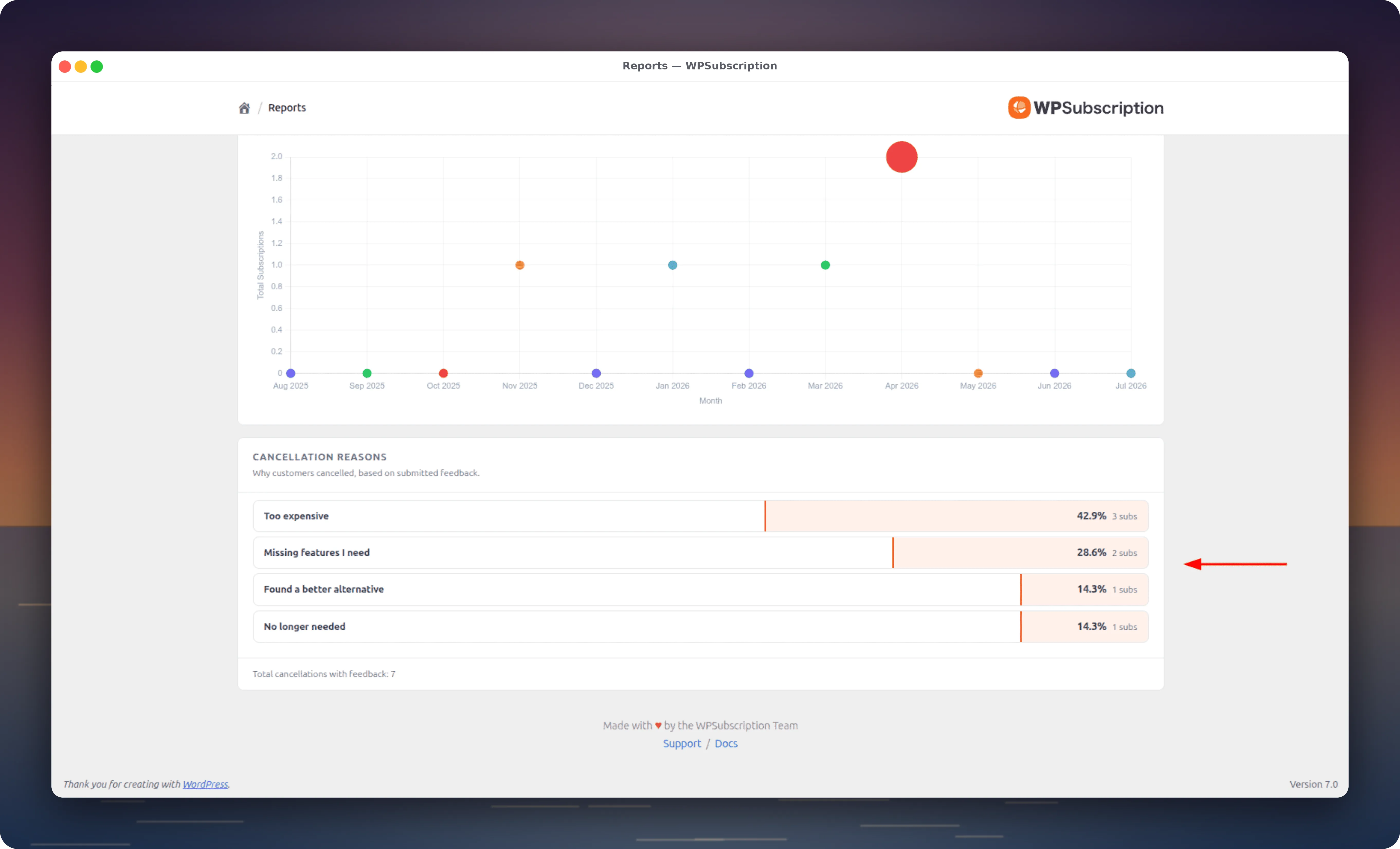Screen dimensions: 1400x849
Task: Click the green Mar 2026 data point
Action: click(x=826, y=265)
